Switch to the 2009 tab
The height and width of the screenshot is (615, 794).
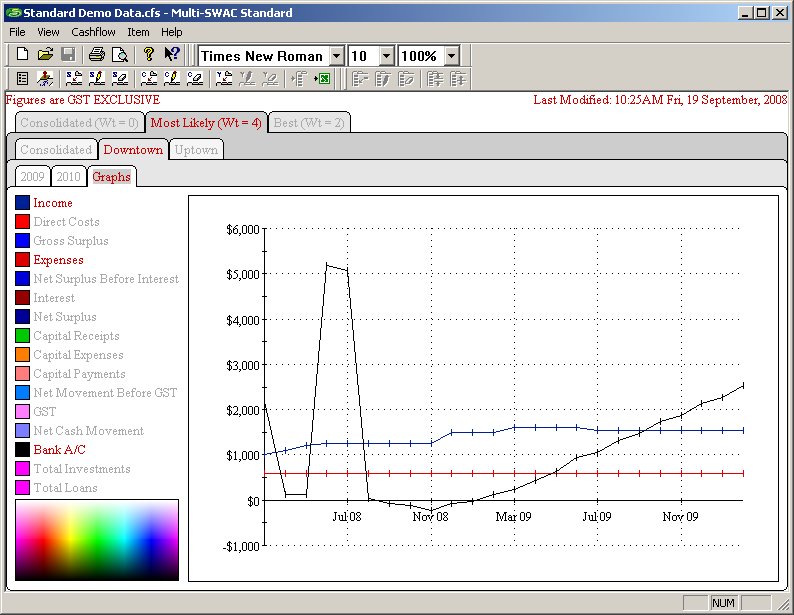tap(32, 177)
